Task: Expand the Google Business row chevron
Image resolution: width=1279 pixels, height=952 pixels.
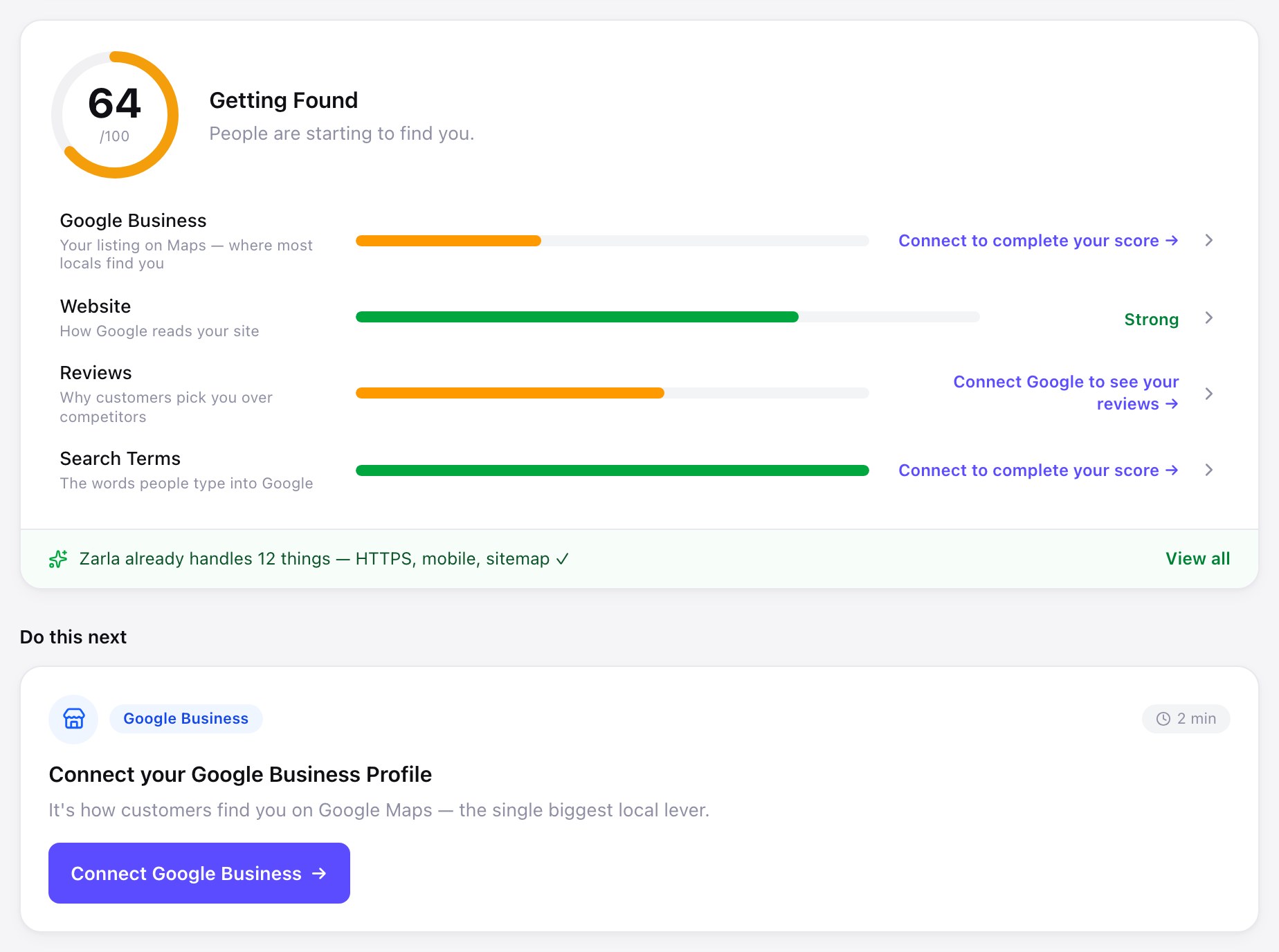Action: [x=1208, y=240]
